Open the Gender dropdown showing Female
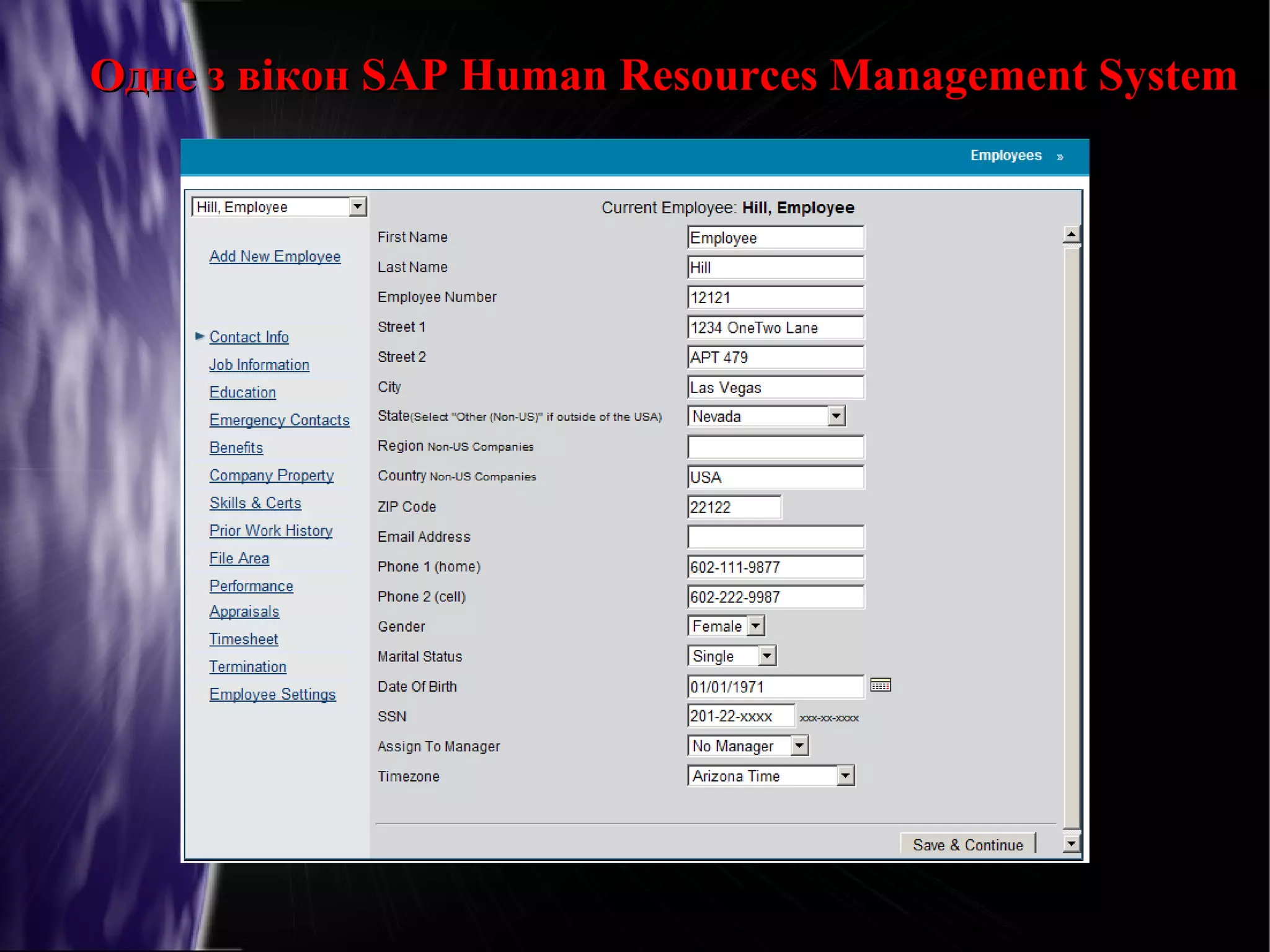Viewport: 1270px width, 952px height. (x=755, y=626)
